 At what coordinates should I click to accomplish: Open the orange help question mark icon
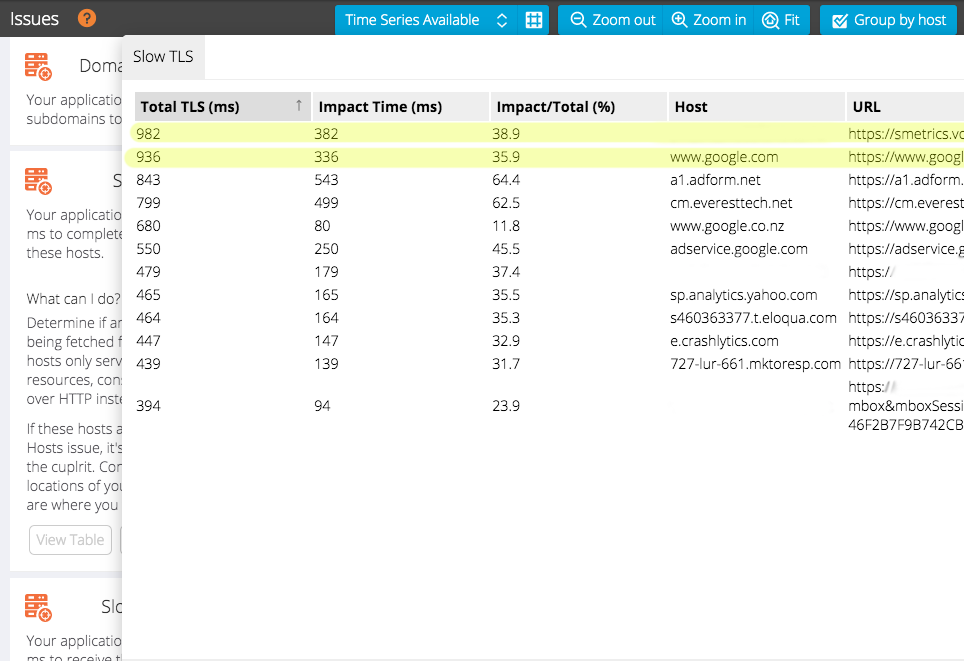pyautogui.click(x=87, y=18)
